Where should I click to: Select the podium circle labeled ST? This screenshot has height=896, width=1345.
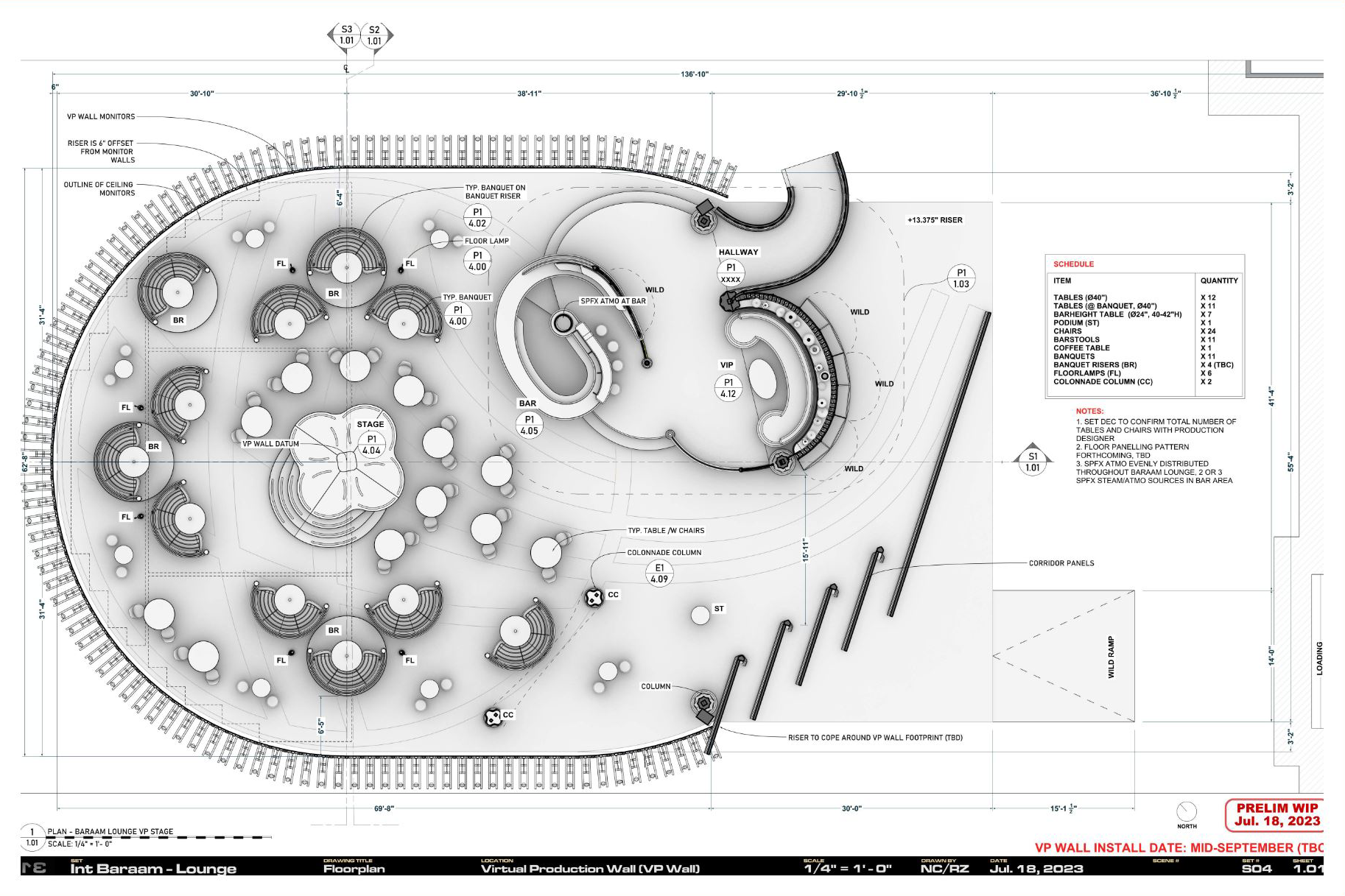(700, 614)
